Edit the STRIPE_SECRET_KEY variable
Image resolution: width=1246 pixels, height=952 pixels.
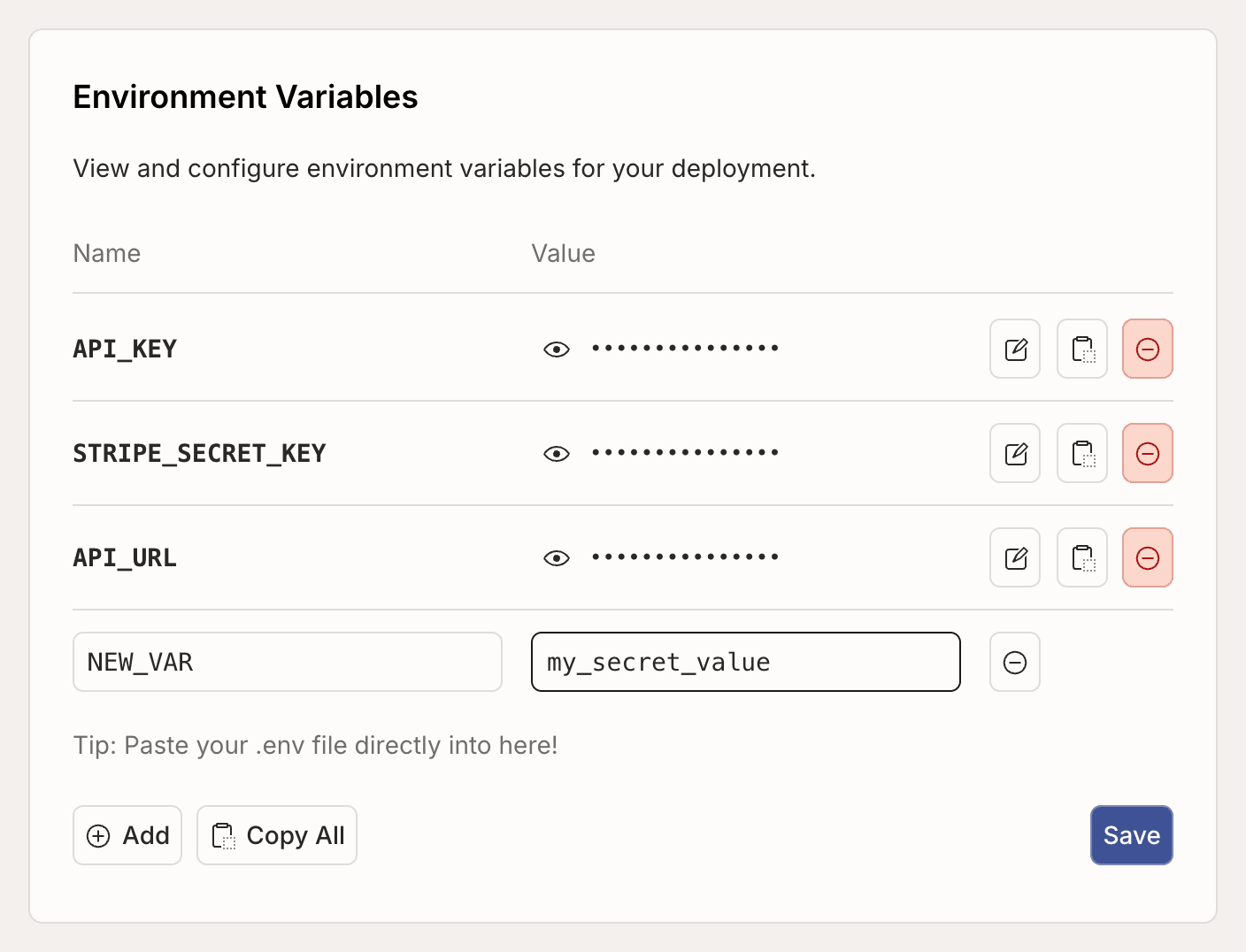[x=1015, y=453]
